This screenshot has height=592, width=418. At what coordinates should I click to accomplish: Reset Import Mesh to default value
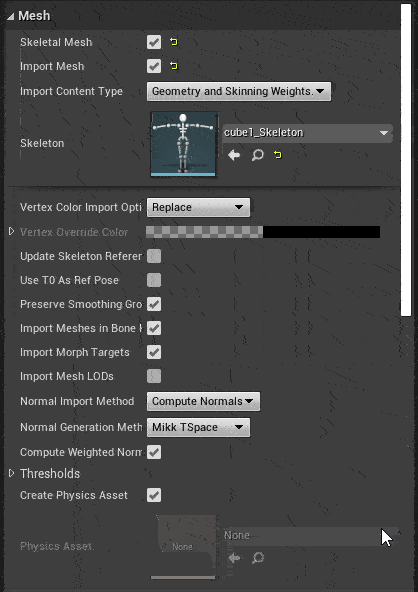coord(174,66)
